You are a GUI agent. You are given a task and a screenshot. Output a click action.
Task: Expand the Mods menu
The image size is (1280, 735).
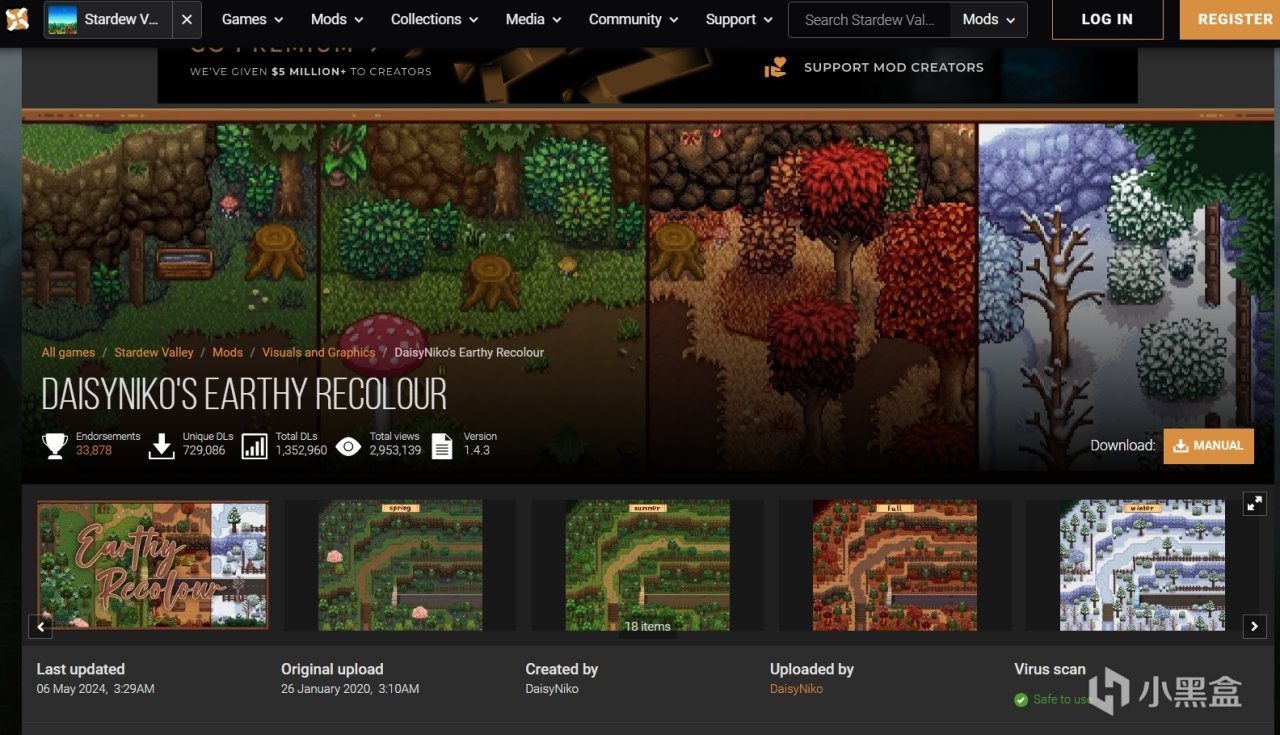point(337,19)
